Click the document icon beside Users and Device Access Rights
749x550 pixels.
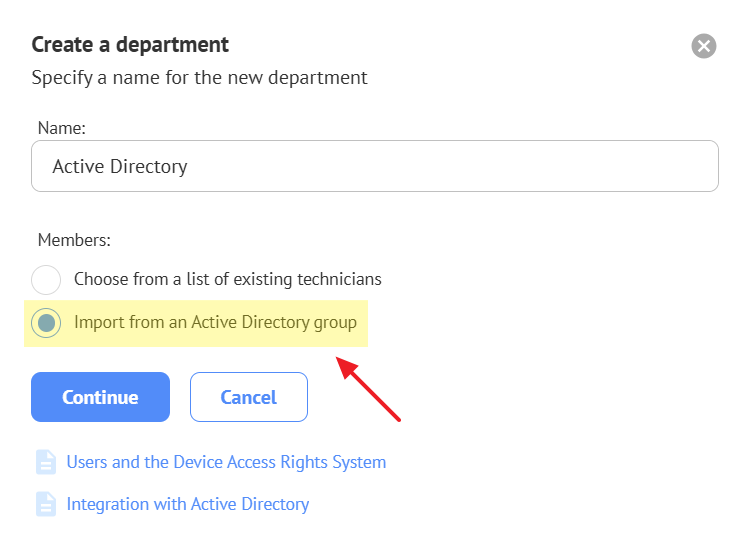46,462
